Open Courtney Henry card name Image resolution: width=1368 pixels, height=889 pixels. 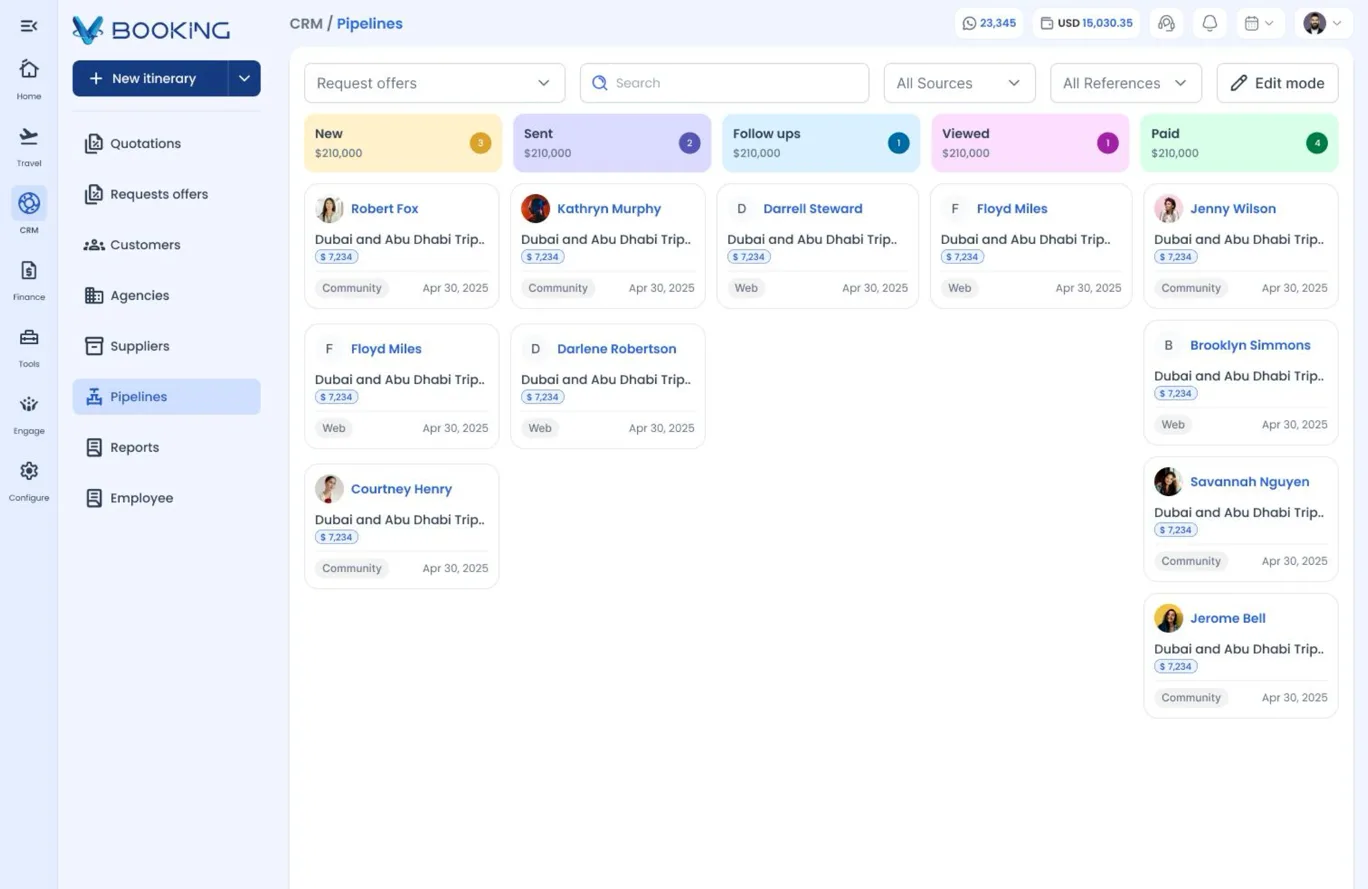point(401,489)
